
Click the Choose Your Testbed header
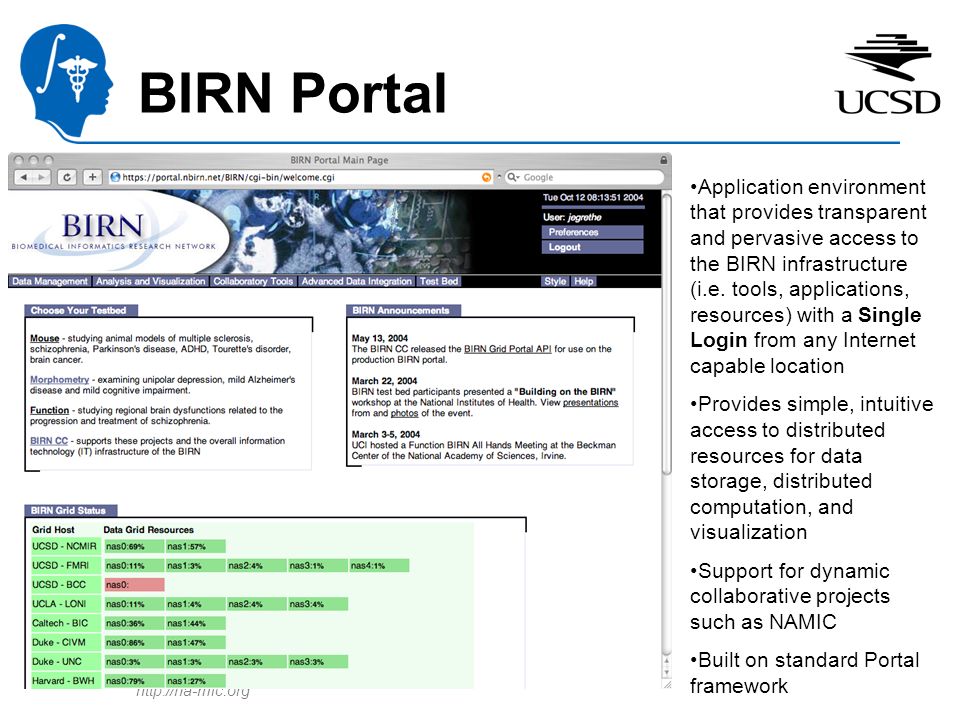point(81,311)
